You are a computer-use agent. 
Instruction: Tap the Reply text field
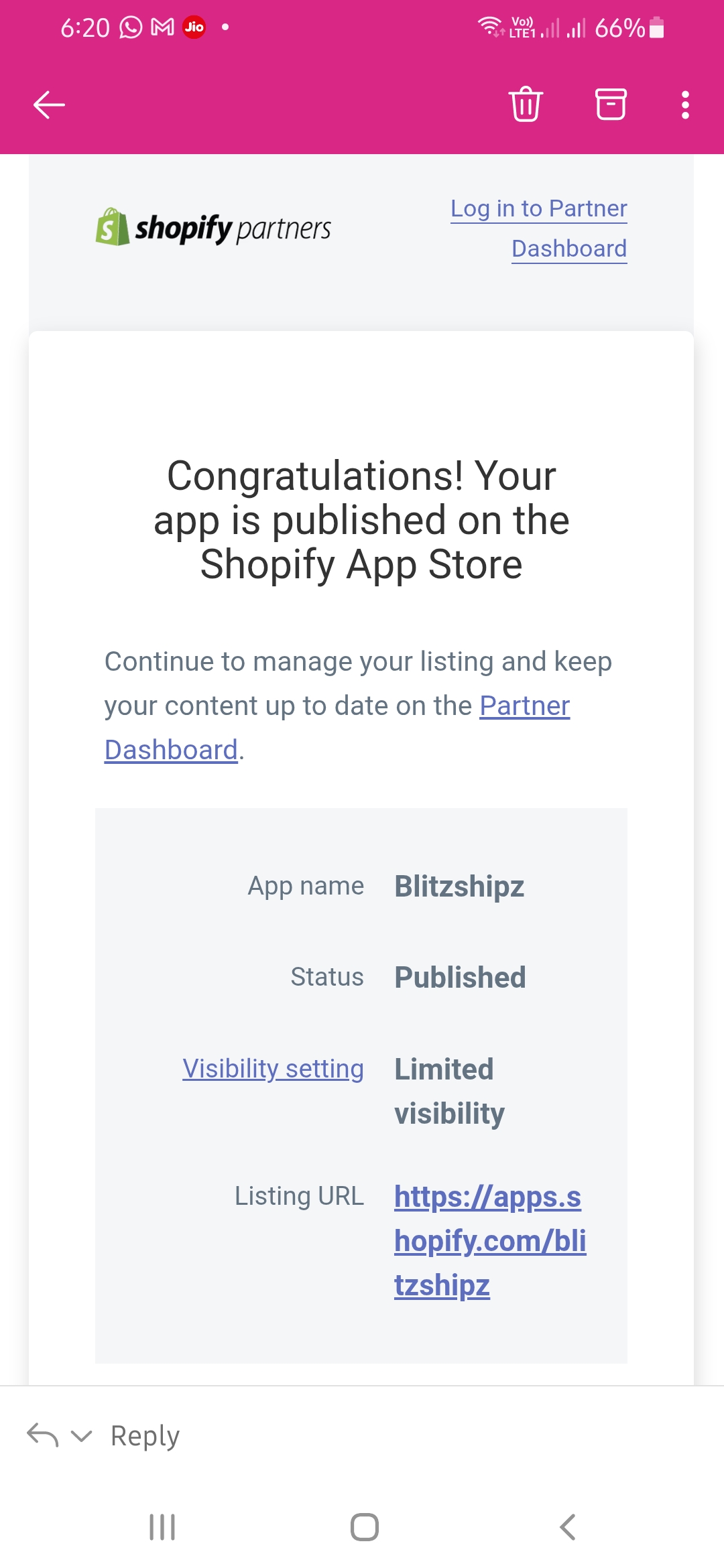(145, 1435)
